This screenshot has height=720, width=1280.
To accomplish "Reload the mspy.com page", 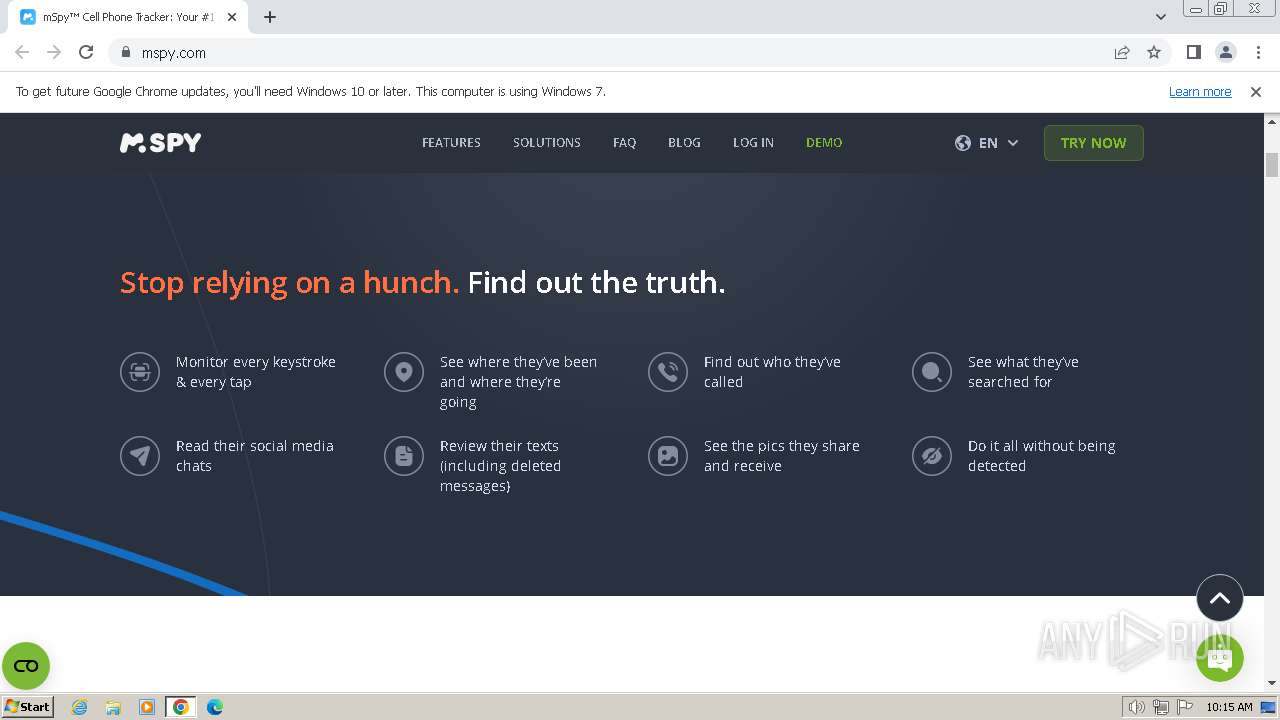I will [86, 52].
